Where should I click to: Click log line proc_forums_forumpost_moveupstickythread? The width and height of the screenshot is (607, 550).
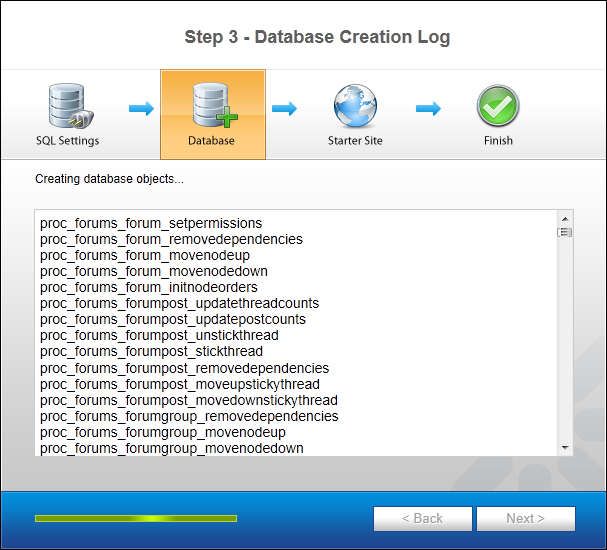180,384
